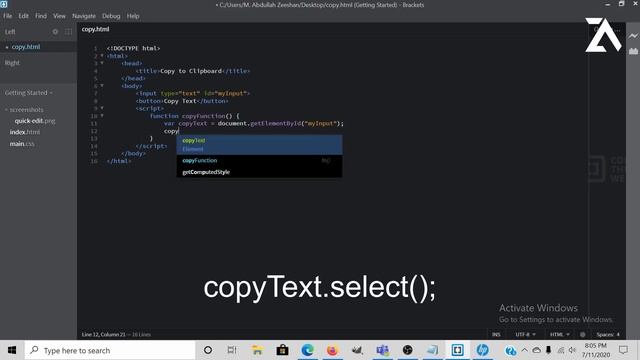Fold the body tag on line 6
640x360 pixels.
(x=102, y=86)
